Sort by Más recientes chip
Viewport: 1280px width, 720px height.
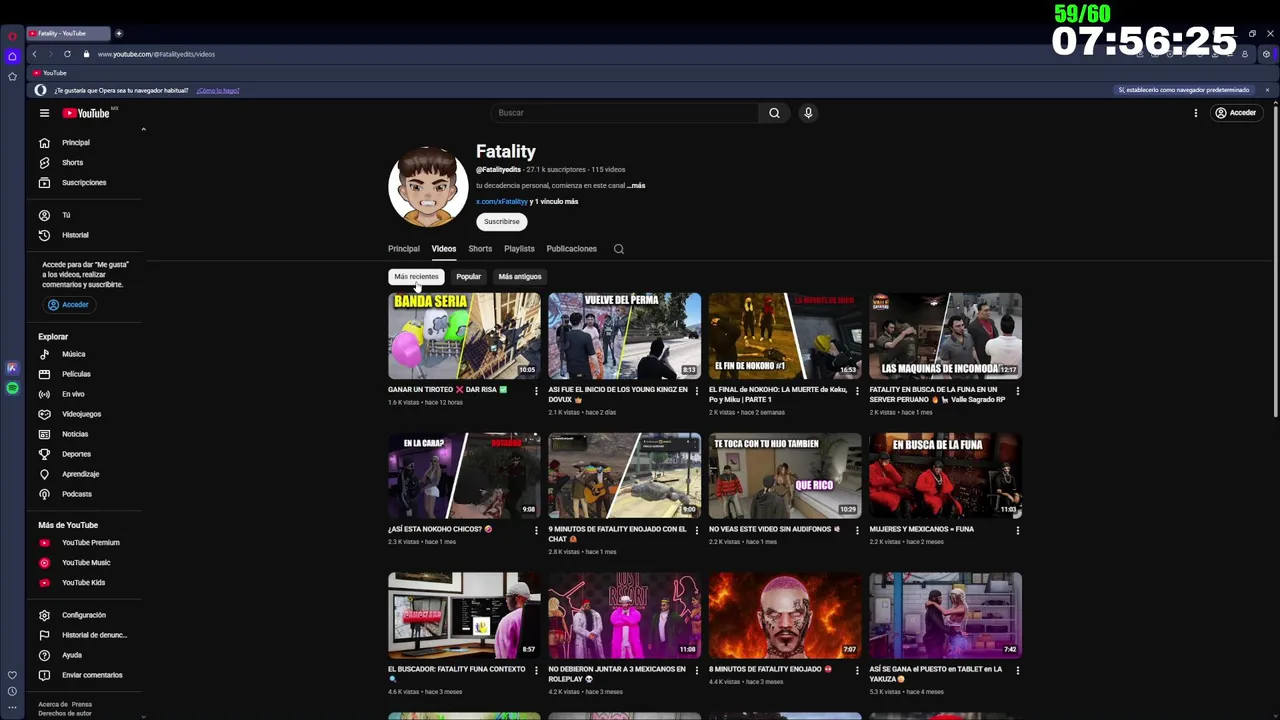click(x=416, y=277)
